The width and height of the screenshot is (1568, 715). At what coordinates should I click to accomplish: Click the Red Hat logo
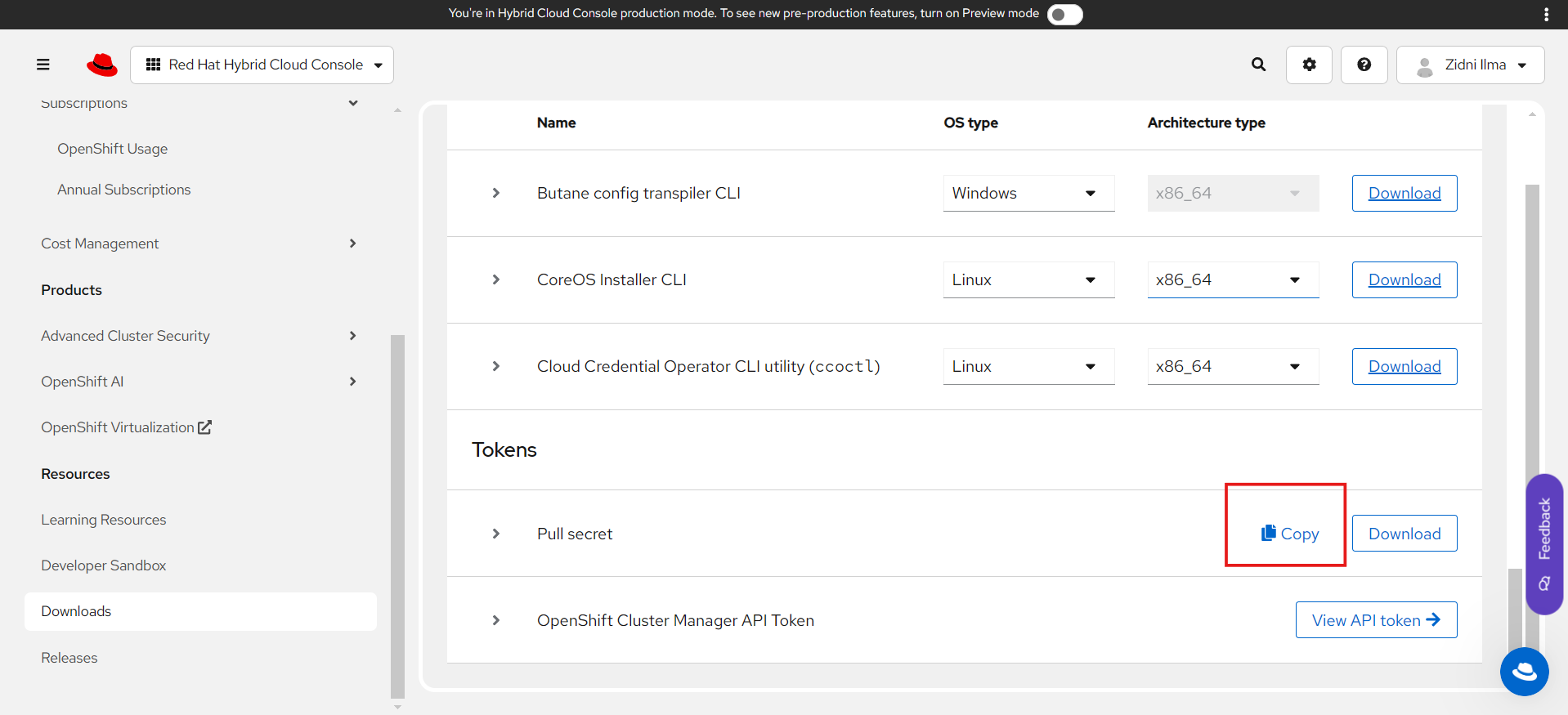tap(102, 65)
